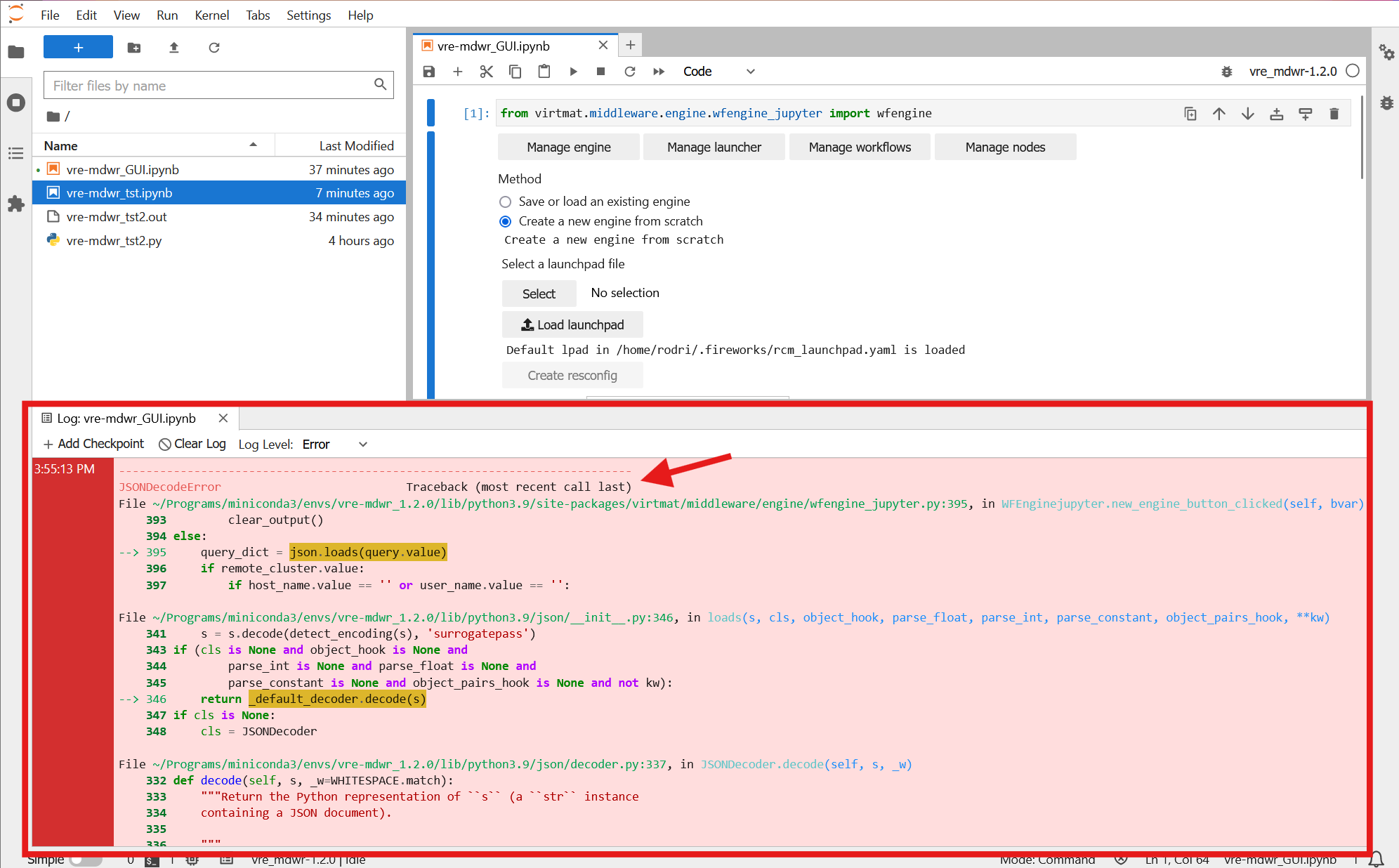This screenshot has height=868, width=1399.
Task: Enable the debugger bug icon in toolbar
Action: [x=1227, y=72]
